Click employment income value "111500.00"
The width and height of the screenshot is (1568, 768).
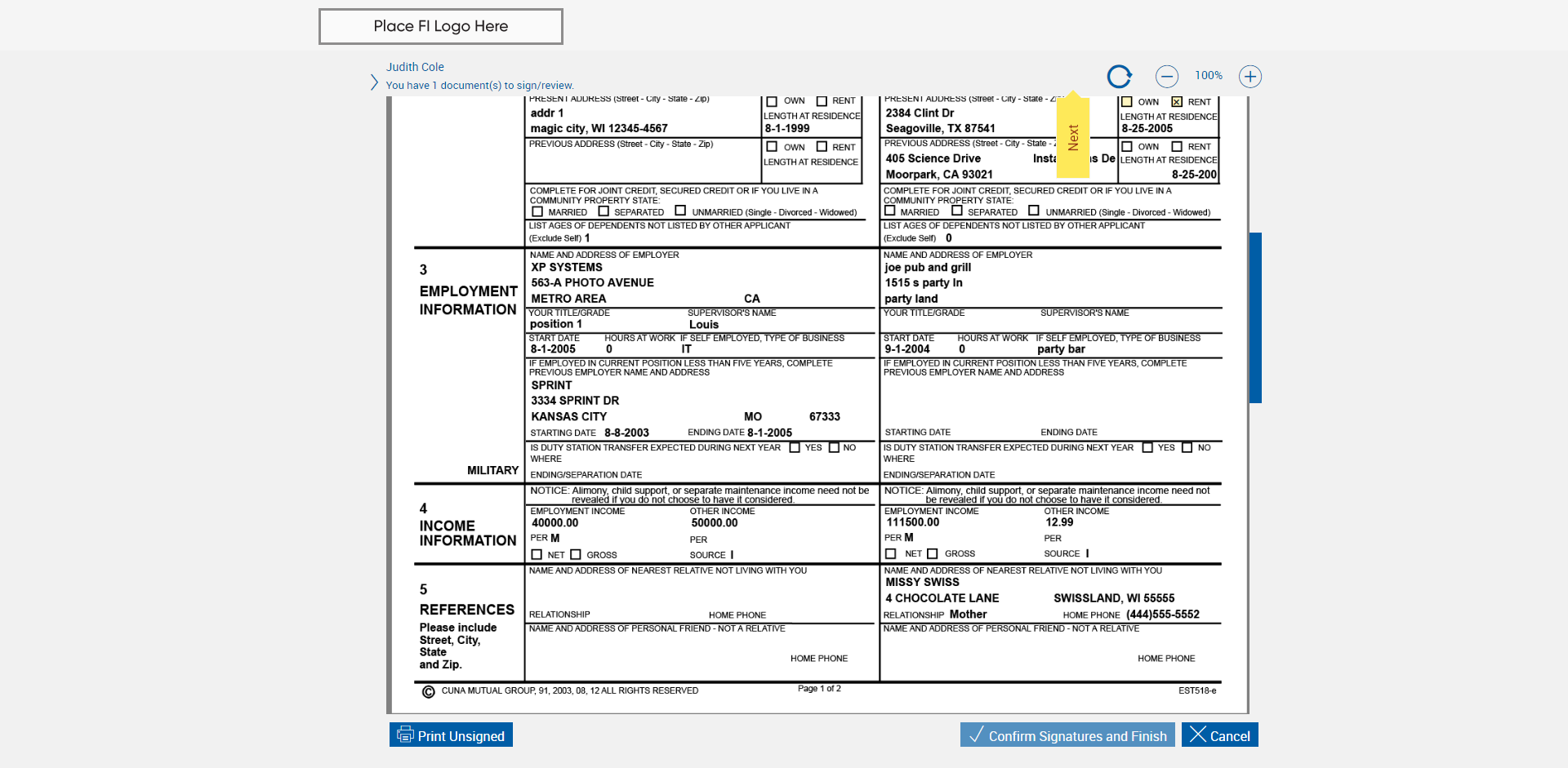point(913,522)
